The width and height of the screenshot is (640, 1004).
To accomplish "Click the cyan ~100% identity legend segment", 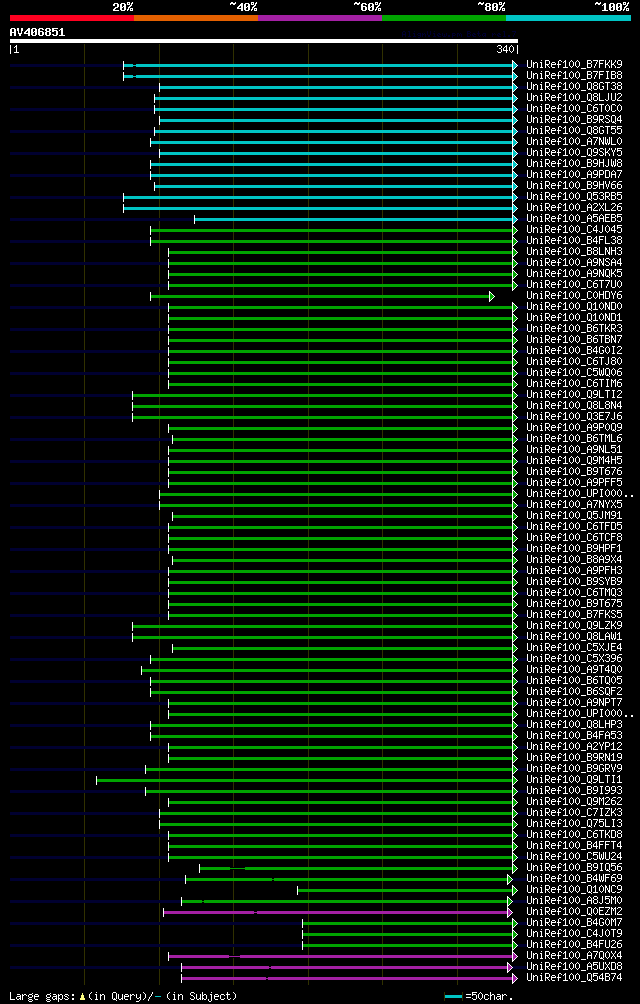I will [x=568, y=18].
